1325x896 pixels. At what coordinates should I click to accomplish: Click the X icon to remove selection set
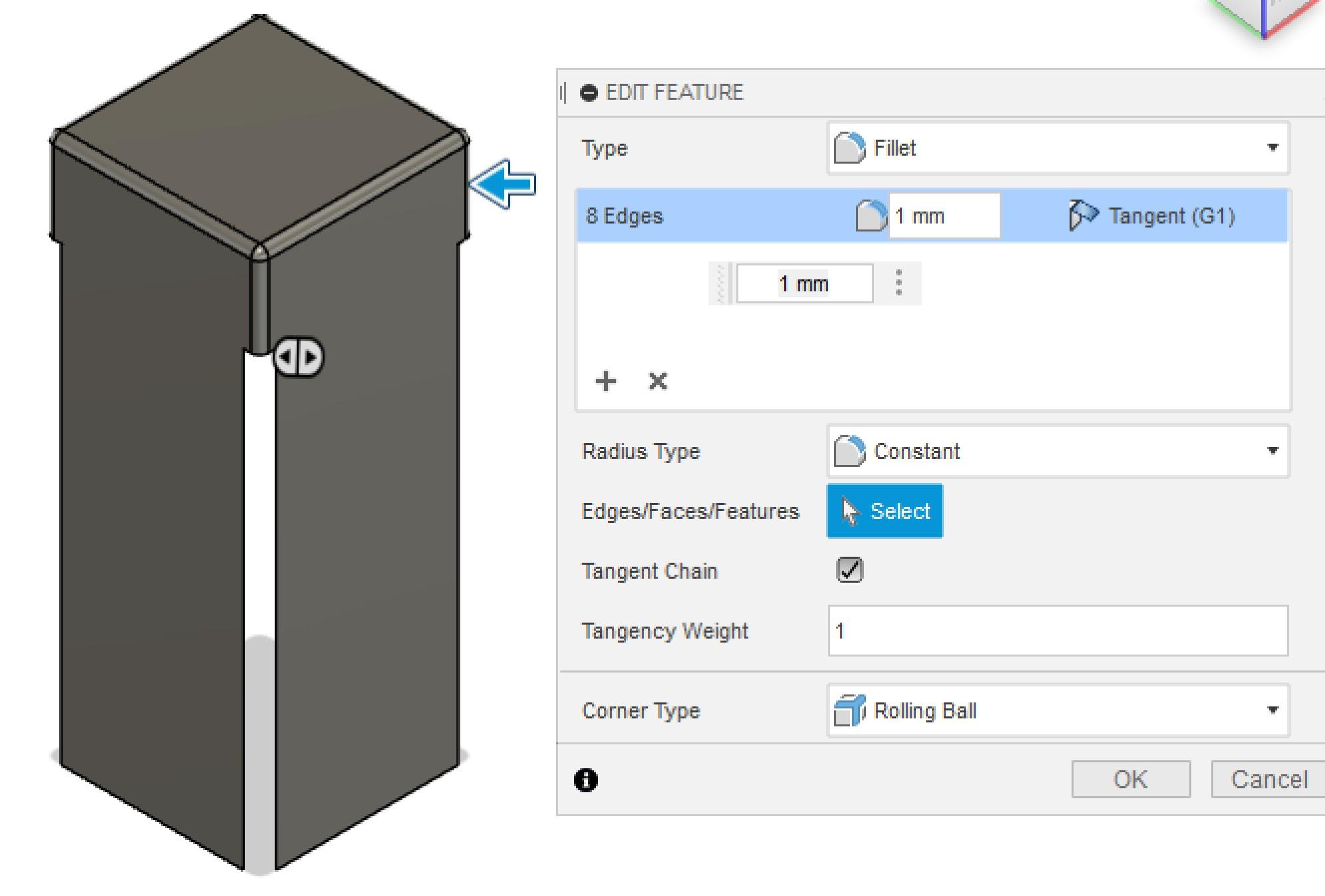pyautogui.click(x=657, y=381)
